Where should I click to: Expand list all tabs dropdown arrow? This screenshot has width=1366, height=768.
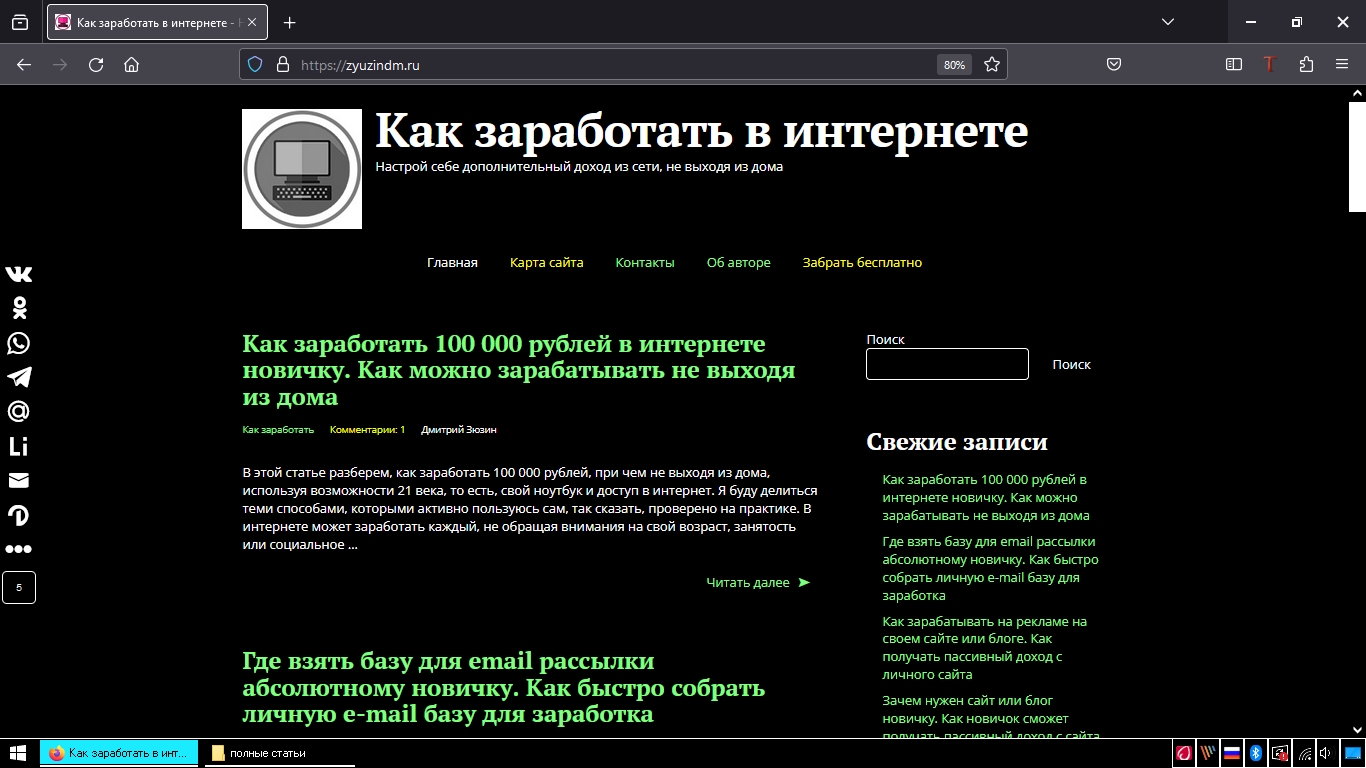point(1167,22)
